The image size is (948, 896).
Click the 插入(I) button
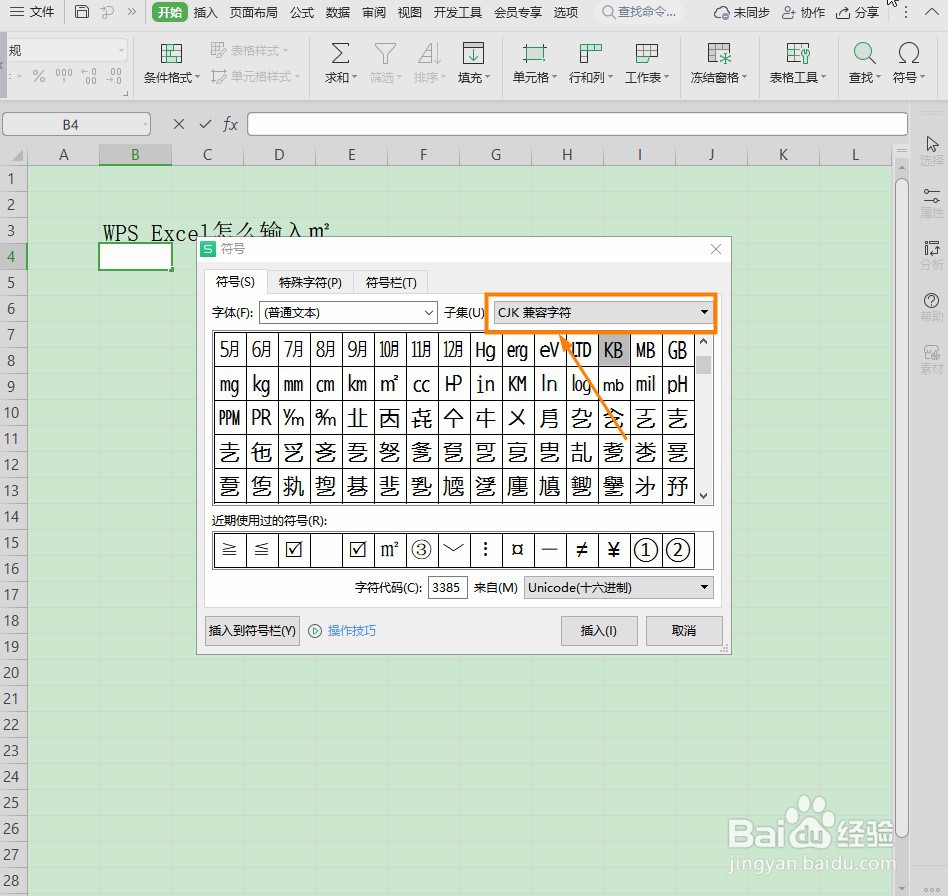[x=599, y=631]
